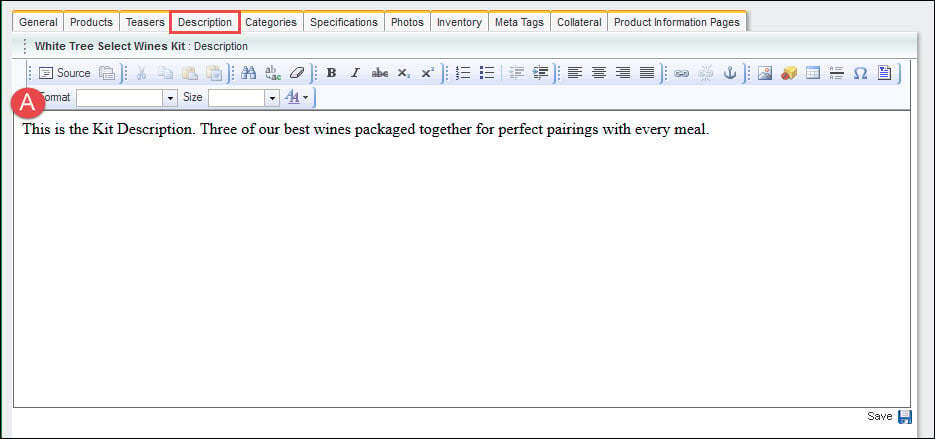Viewport: 935px width, 439px height.
Task: Insert a bulleted list
Action: (x=487, y=73)
